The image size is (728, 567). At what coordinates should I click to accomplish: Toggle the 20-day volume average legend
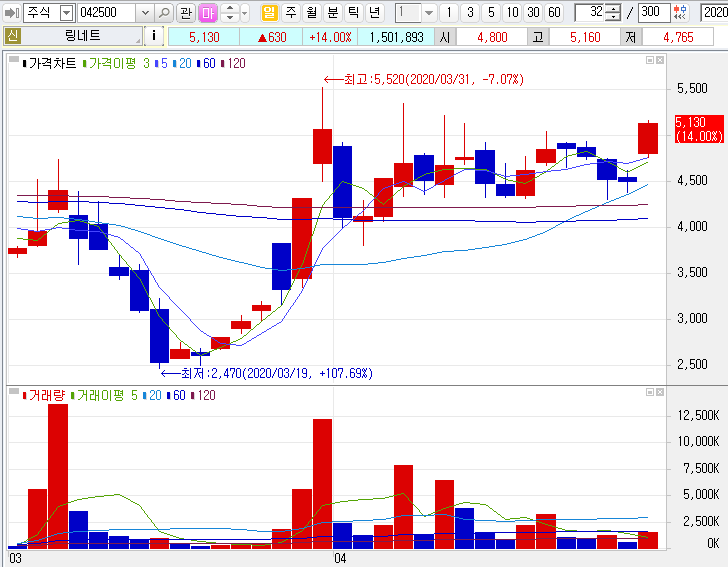(152, 396)
